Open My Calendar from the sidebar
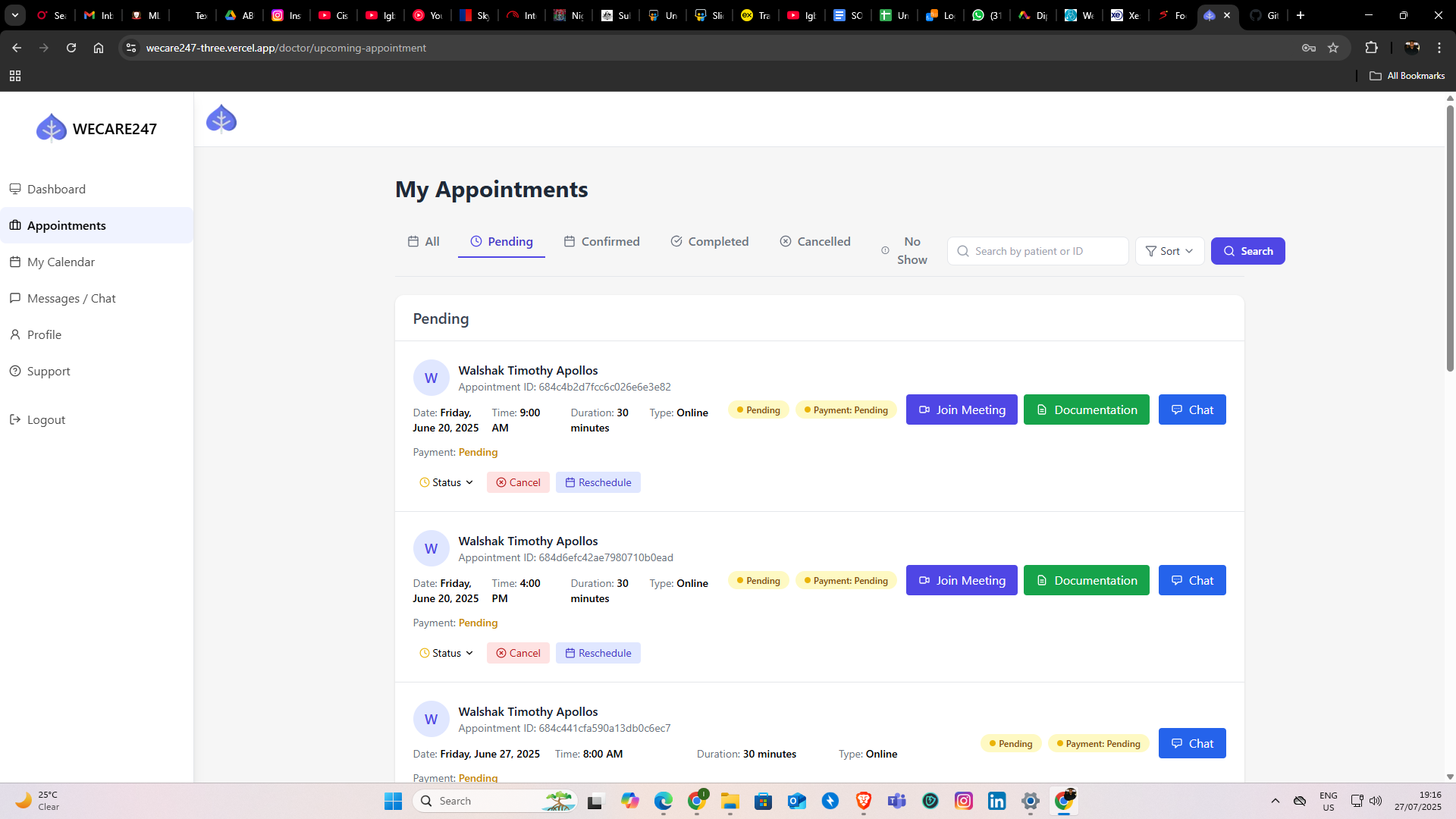Screen dimensions: 1456x819 coord(61,262)
